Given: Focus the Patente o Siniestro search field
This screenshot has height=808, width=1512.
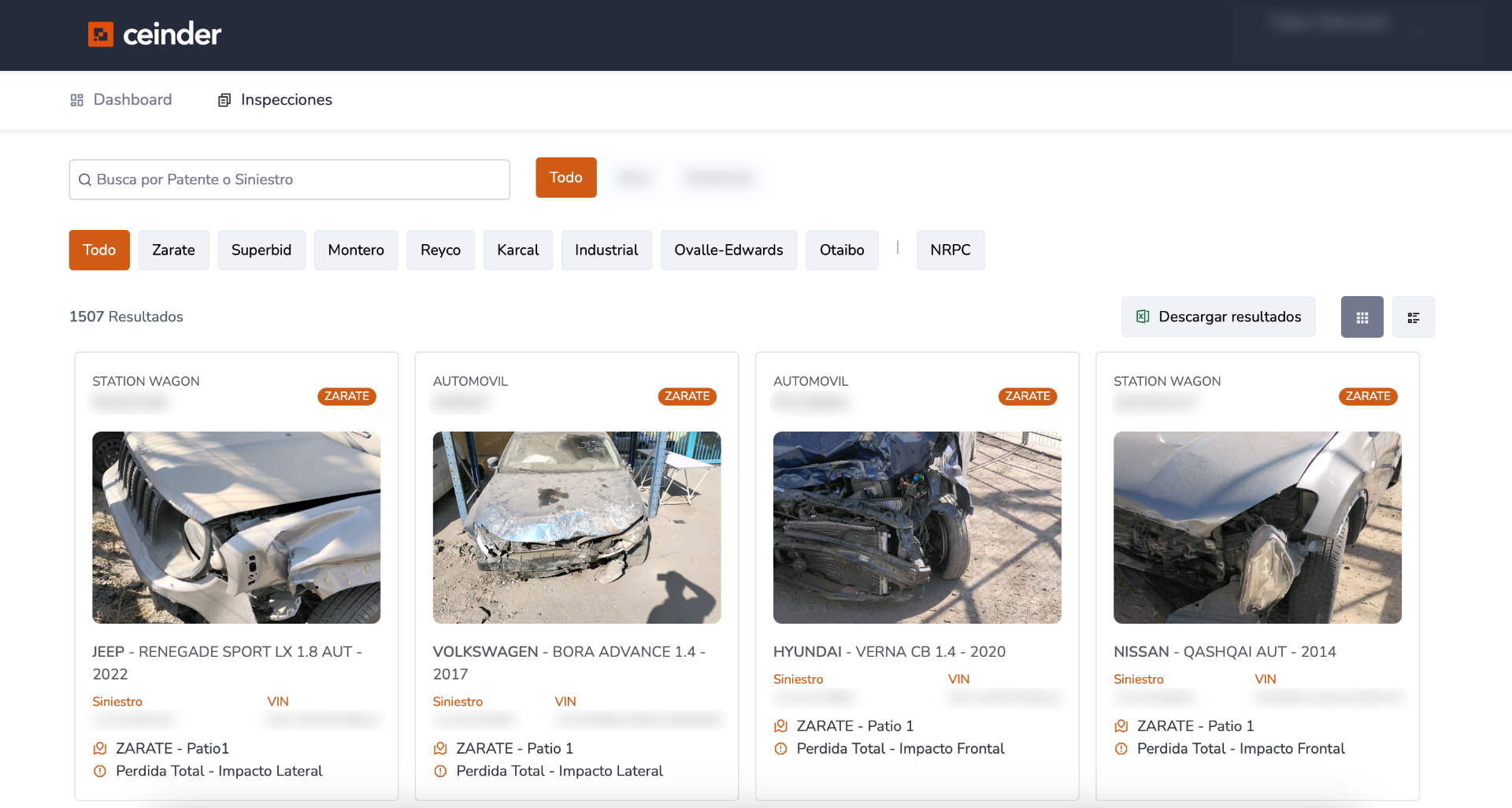Looking at the screenshot, I should pyautogui.click(x=290, y=180).
